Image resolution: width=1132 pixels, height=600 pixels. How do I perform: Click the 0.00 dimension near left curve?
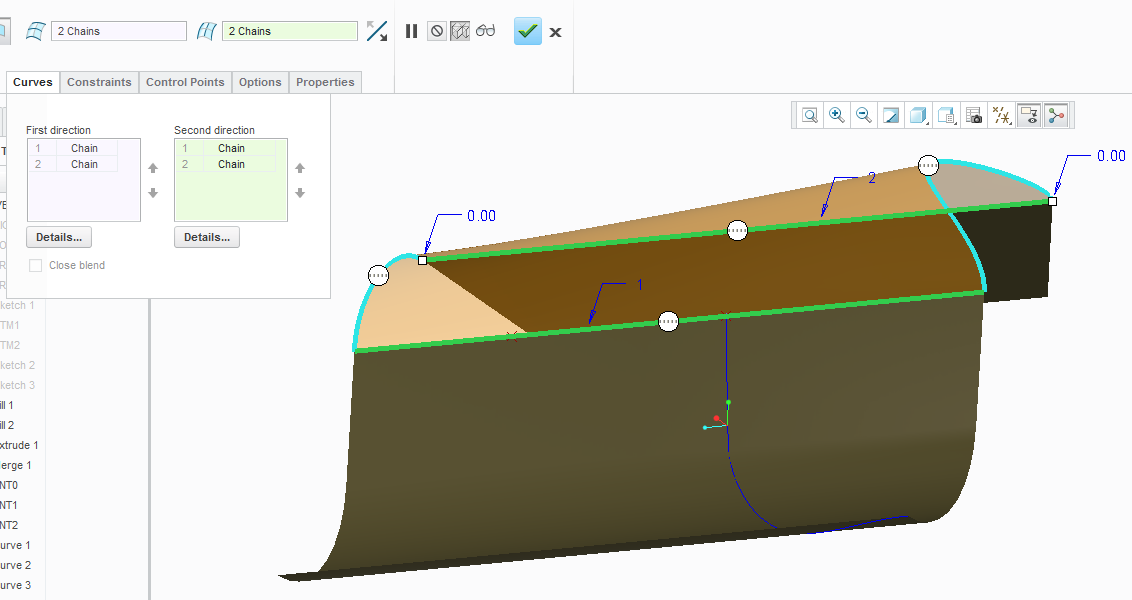click(x=482, y=216)
